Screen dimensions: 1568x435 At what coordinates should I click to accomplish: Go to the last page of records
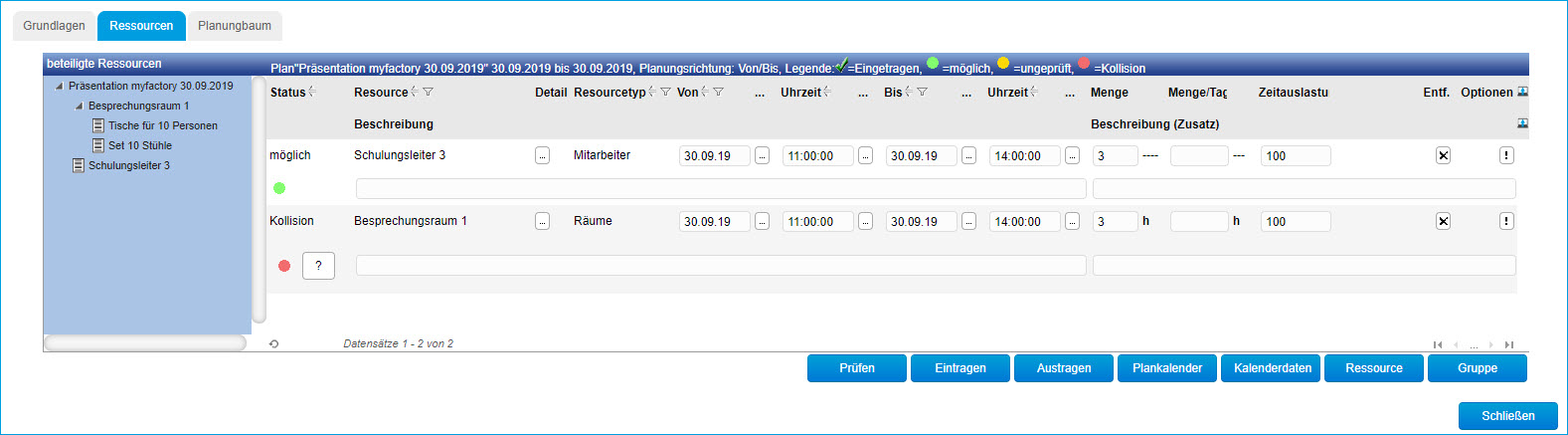pos(1509,344)
